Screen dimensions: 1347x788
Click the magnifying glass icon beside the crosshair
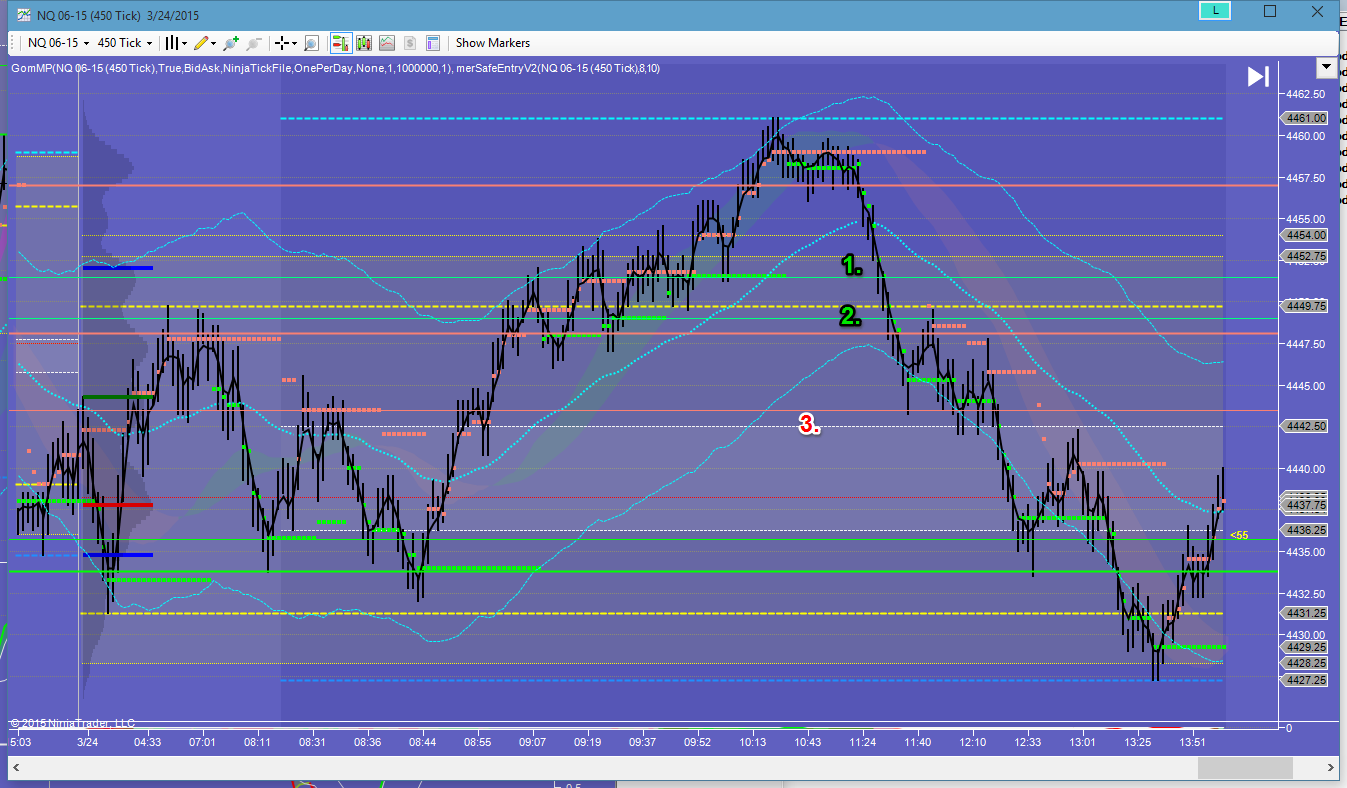[x=311, y=43]
